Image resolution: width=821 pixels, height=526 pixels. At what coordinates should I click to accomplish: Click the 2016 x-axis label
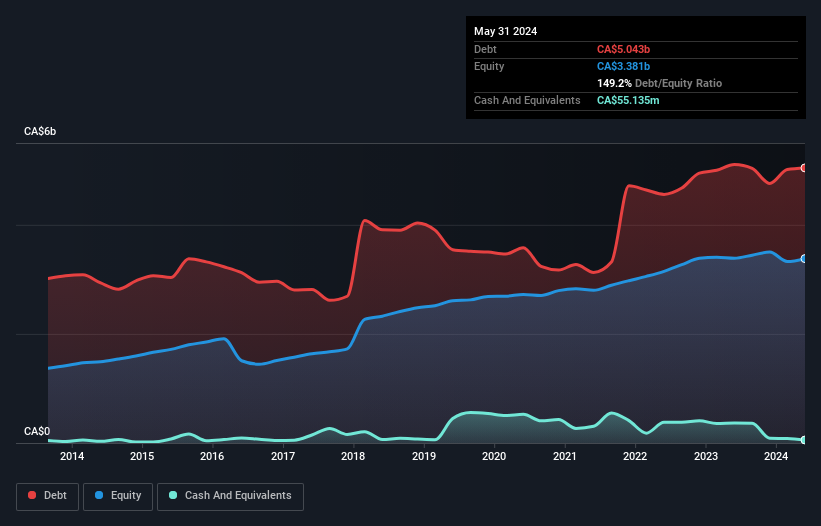(x=212, y=456)
